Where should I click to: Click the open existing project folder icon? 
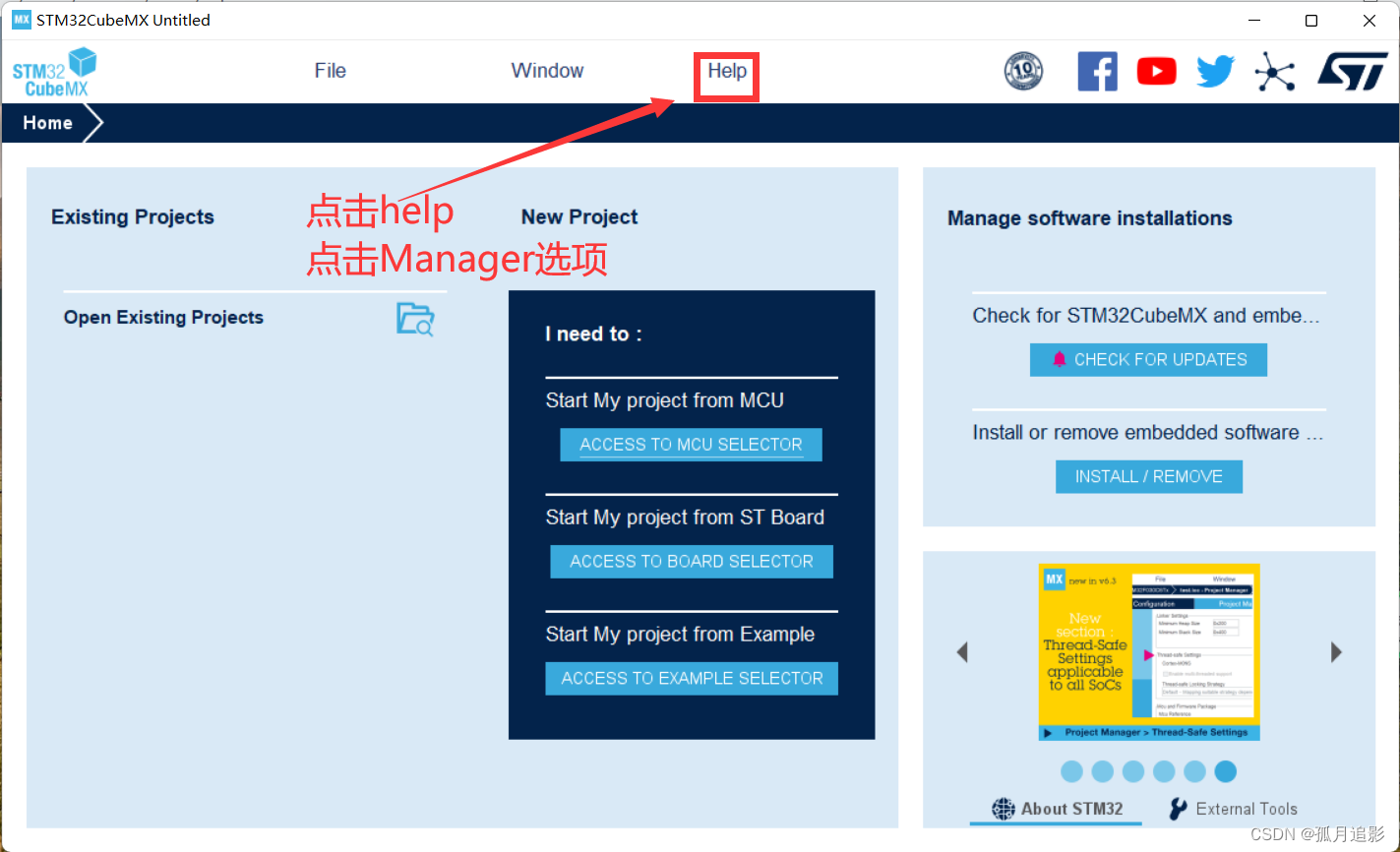point(415,319)
